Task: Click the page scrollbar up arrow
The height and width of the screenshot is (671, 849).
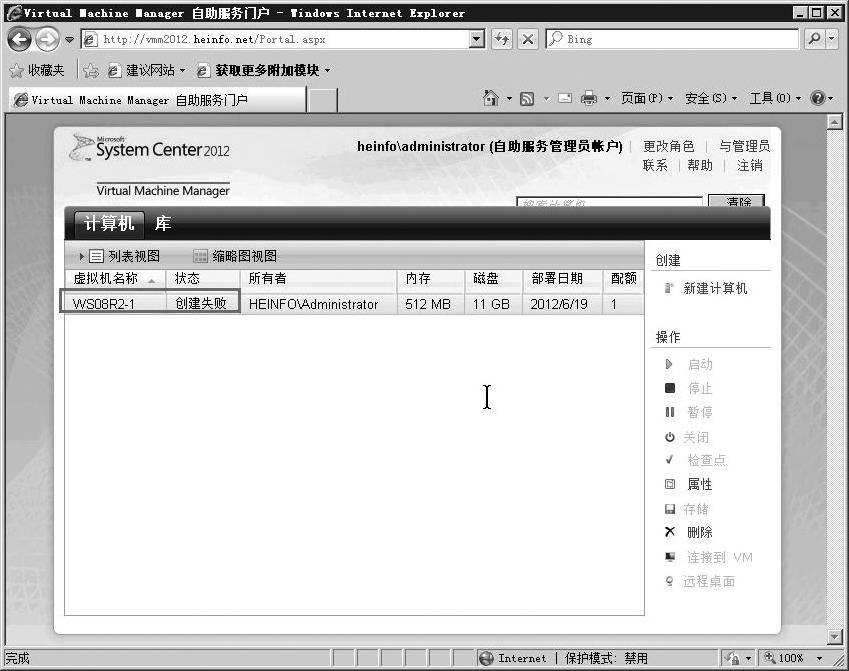Action: (834, 122)
